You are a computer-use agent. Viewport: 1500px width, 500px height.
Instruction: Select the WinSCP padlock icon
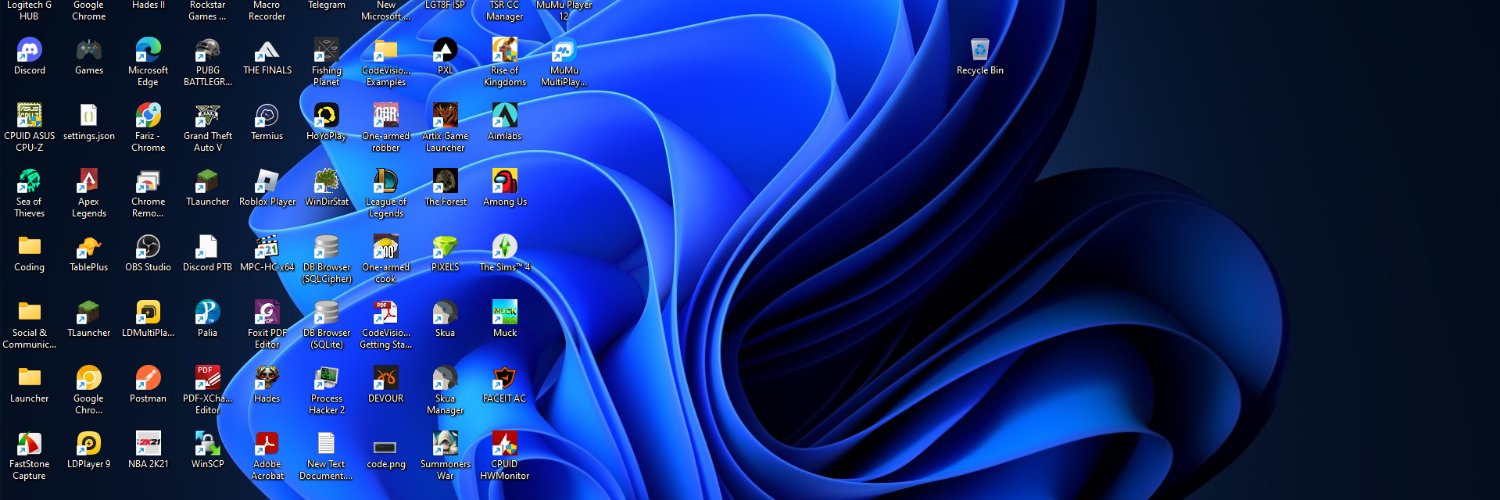coord(207,443)
